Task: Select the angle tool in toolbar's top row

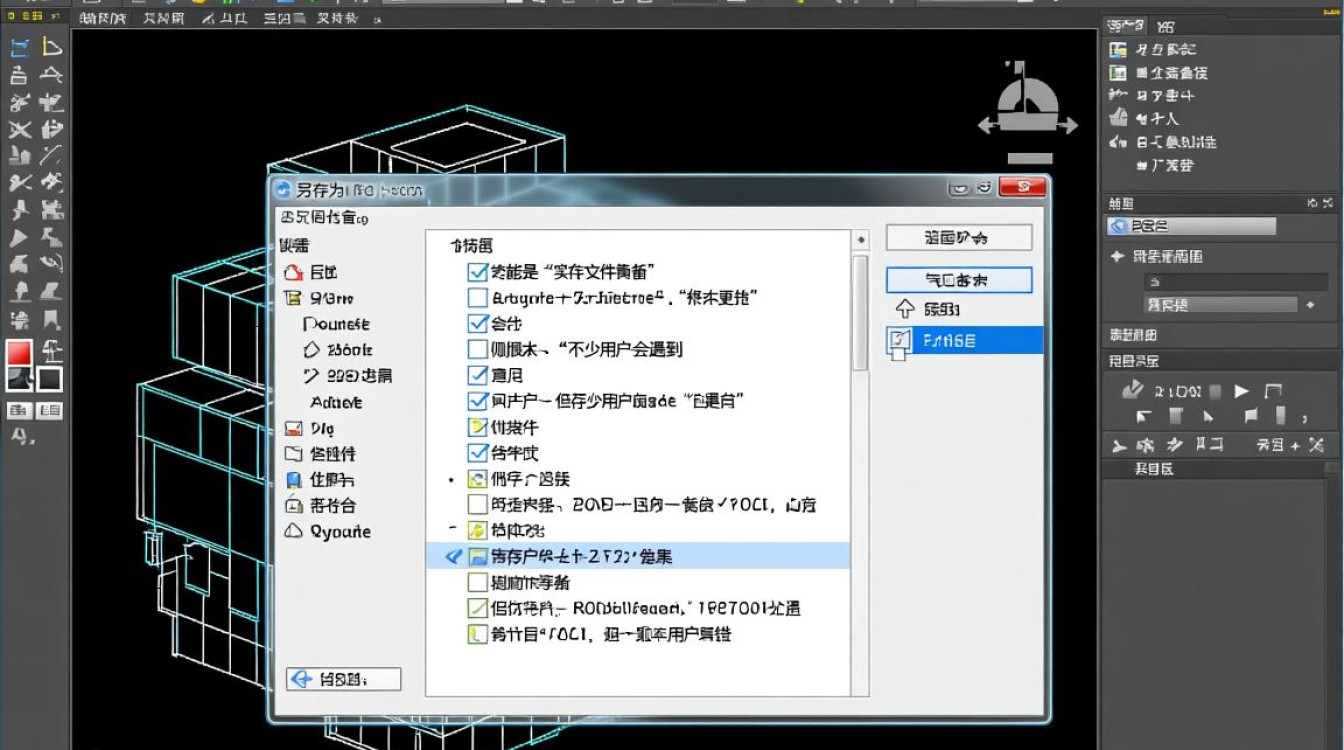Action: point(51,47)
